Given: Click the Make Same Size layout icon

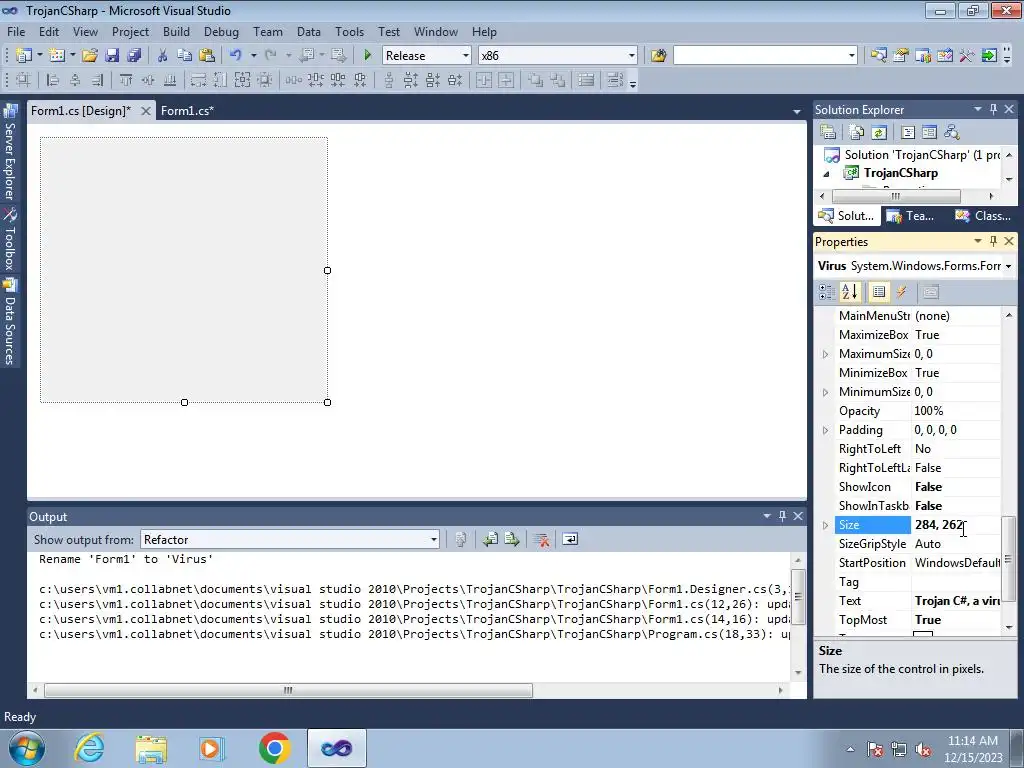Looking at the screenshot, I should coord(242,80).
